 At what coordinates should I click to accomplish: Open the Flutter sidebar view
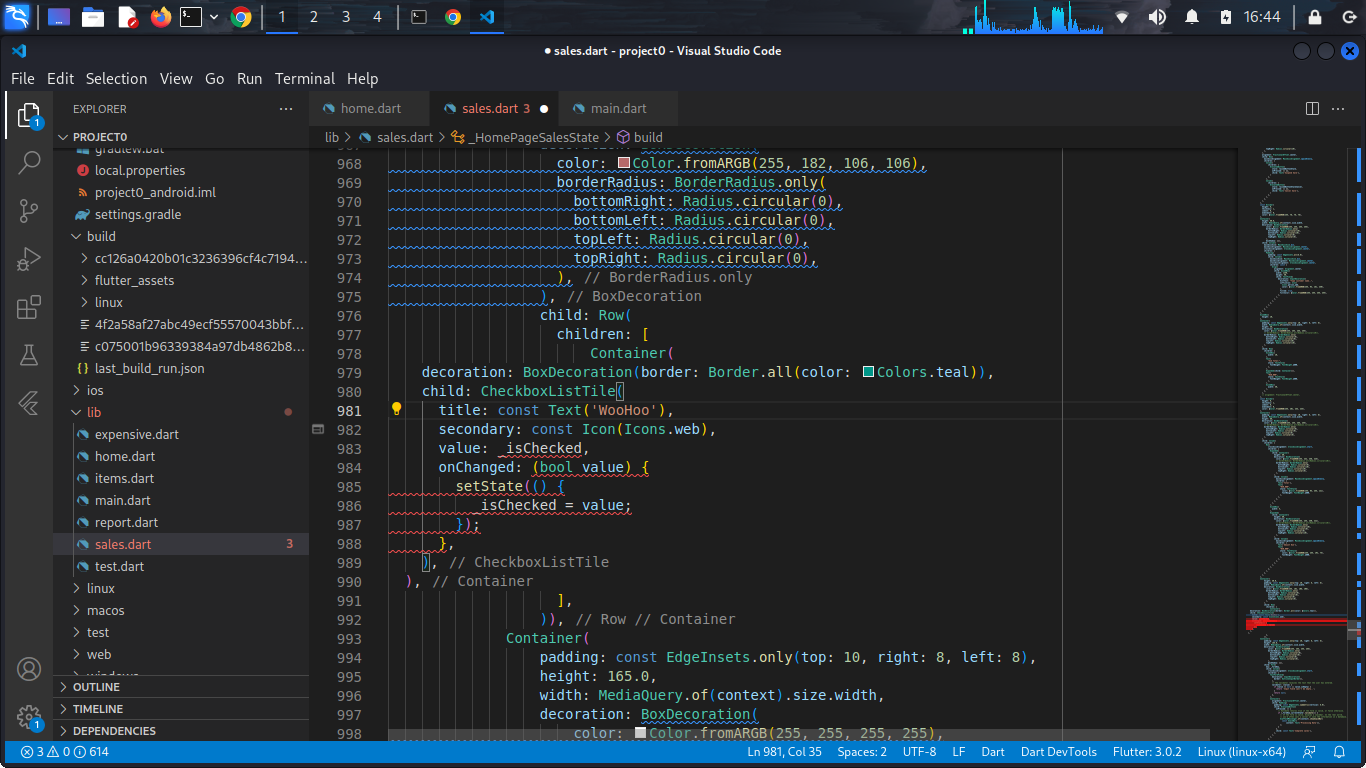29,403
